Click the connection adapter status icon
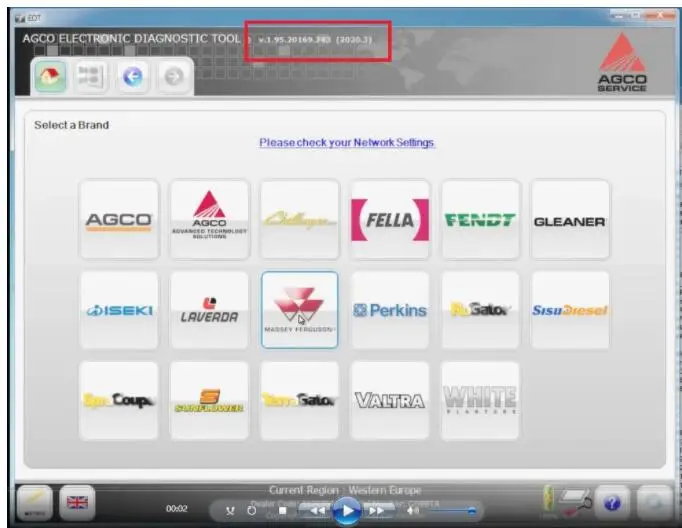 574,502
